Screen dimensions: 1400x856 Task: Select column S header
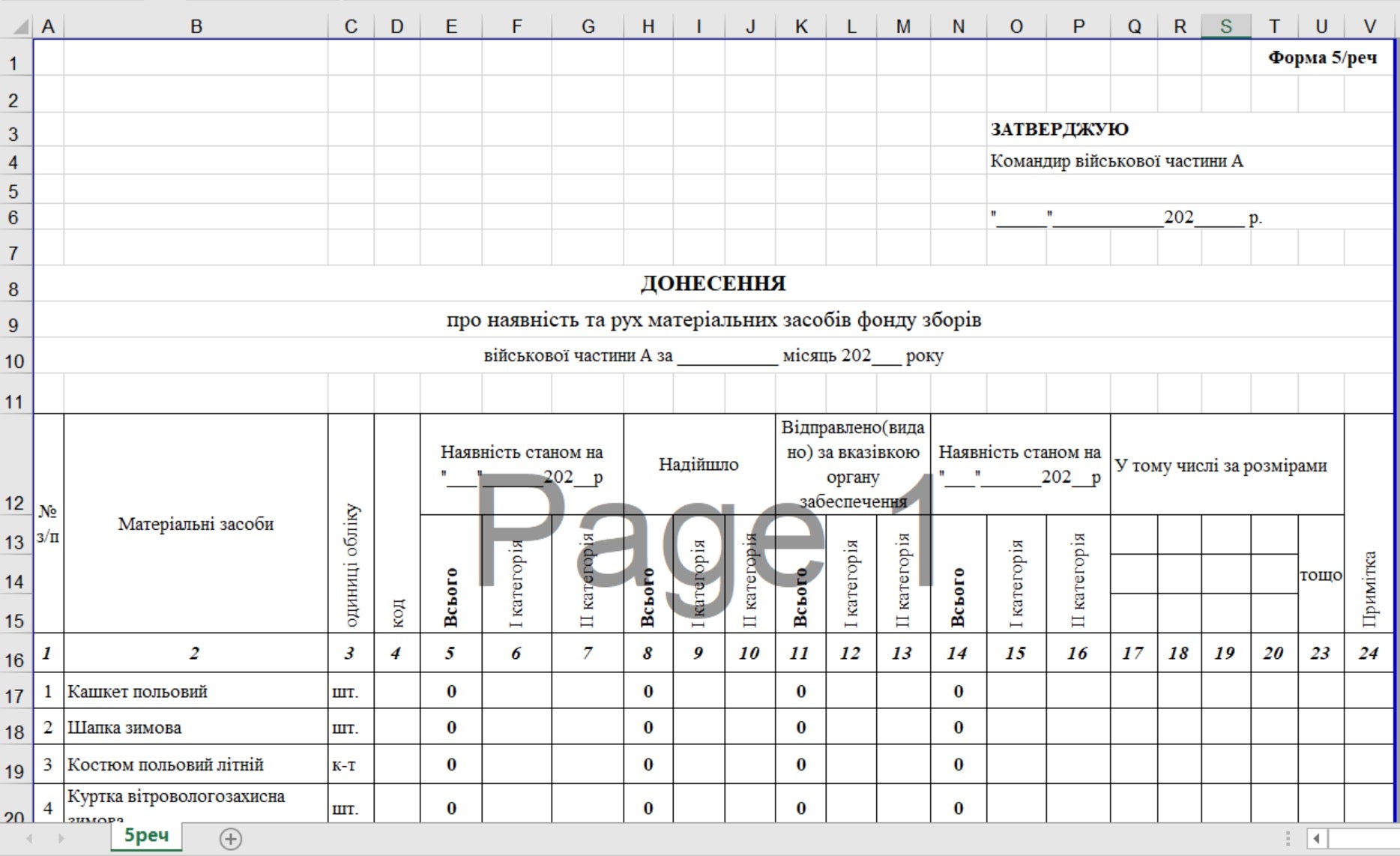click(1225, 27)
